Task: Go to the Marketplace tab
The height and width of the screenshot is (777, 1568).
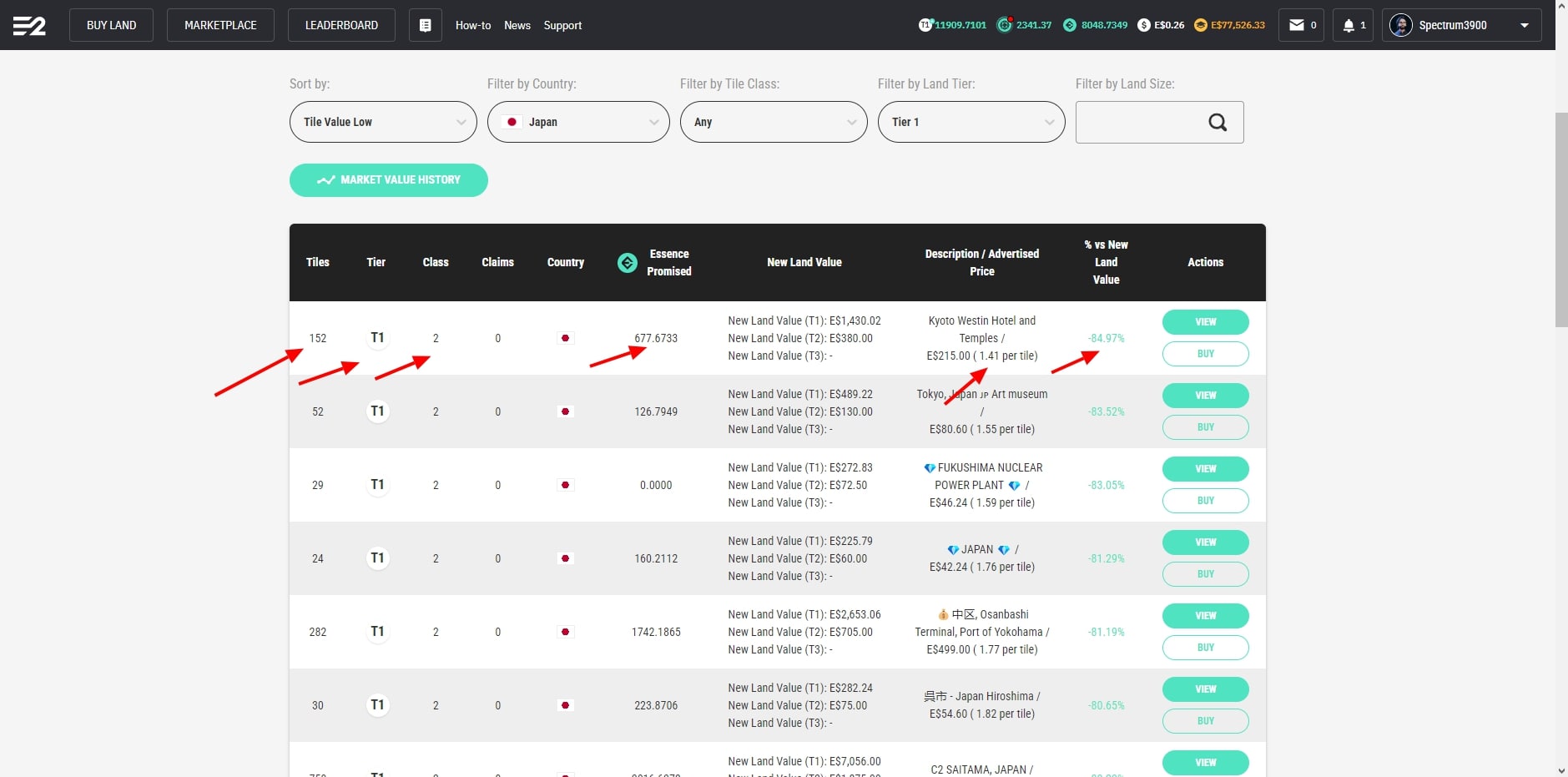Action: pyautogui.click(x=220, y=25)
